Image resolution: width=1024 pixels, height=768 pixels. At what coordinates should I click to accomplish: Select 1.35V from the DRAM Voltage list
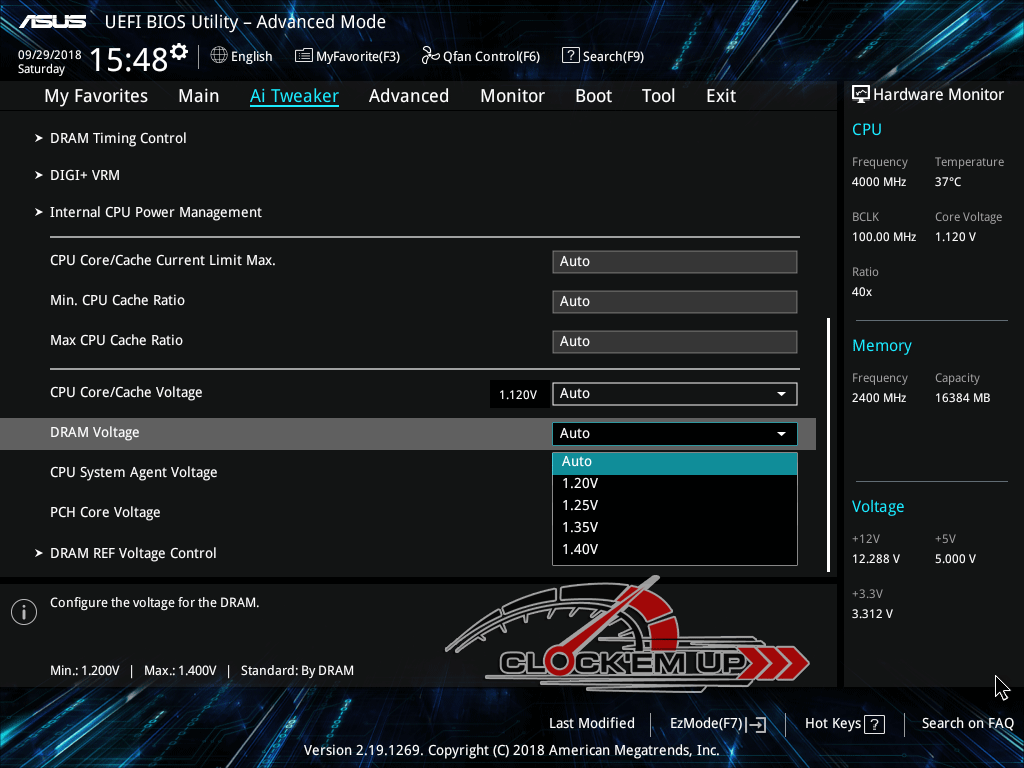point(580,527)
